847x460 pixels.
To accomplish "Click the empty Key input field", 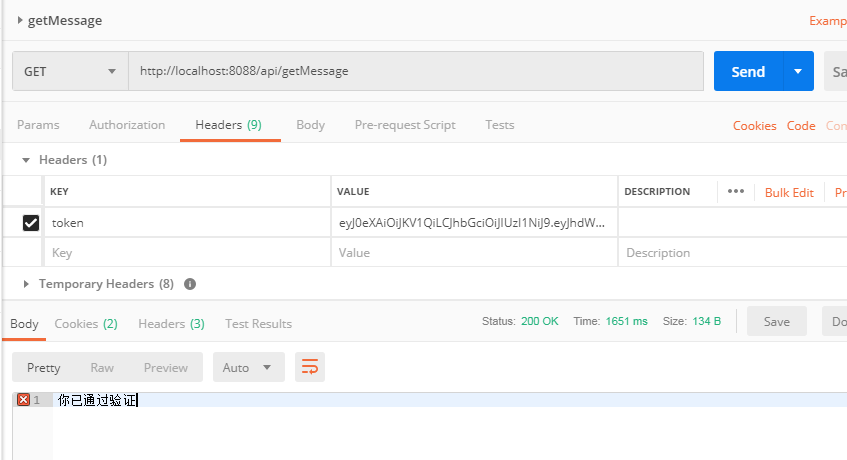I will (x=187, y=253).
